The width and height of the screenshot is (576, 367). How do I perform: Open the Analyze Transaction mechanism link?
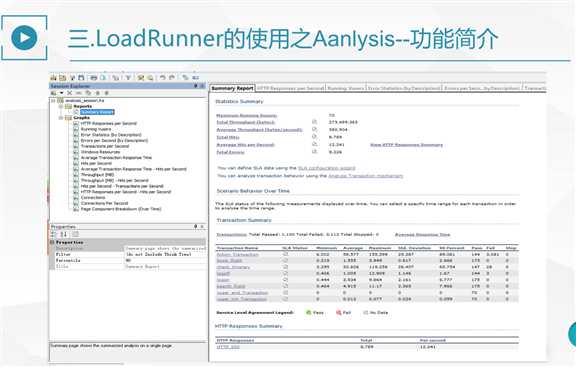point(366,176)
